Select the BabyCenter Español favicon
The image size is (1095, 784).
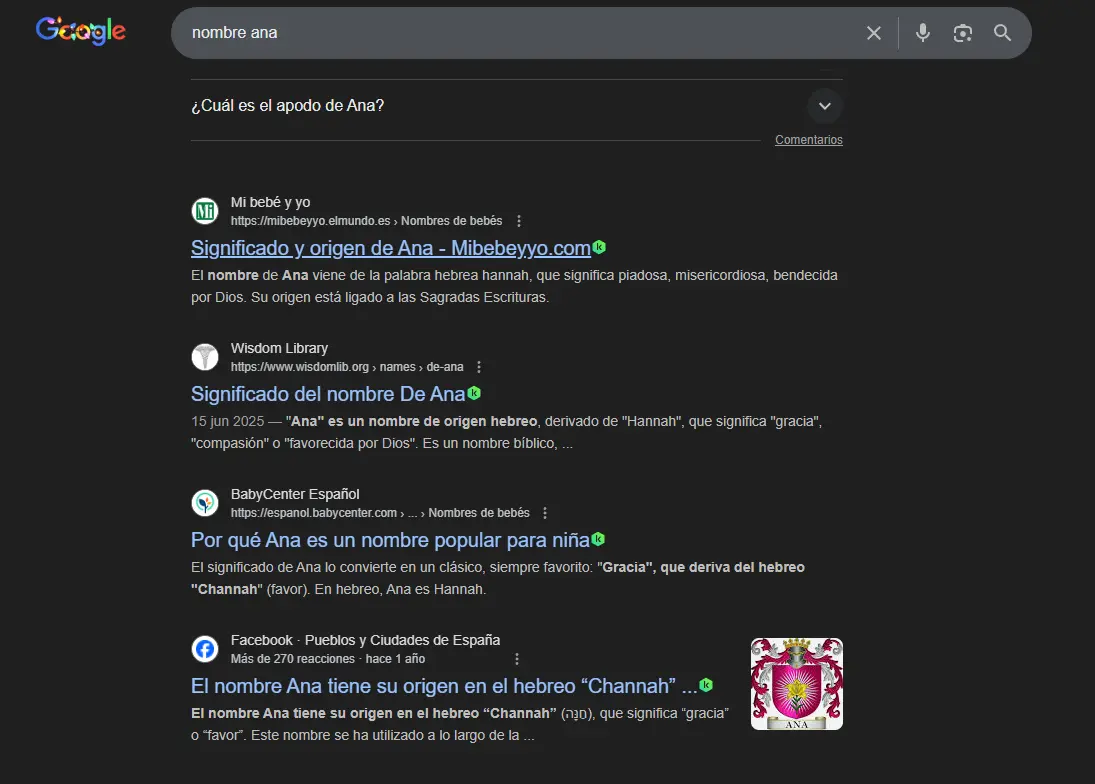coord(205,503)
